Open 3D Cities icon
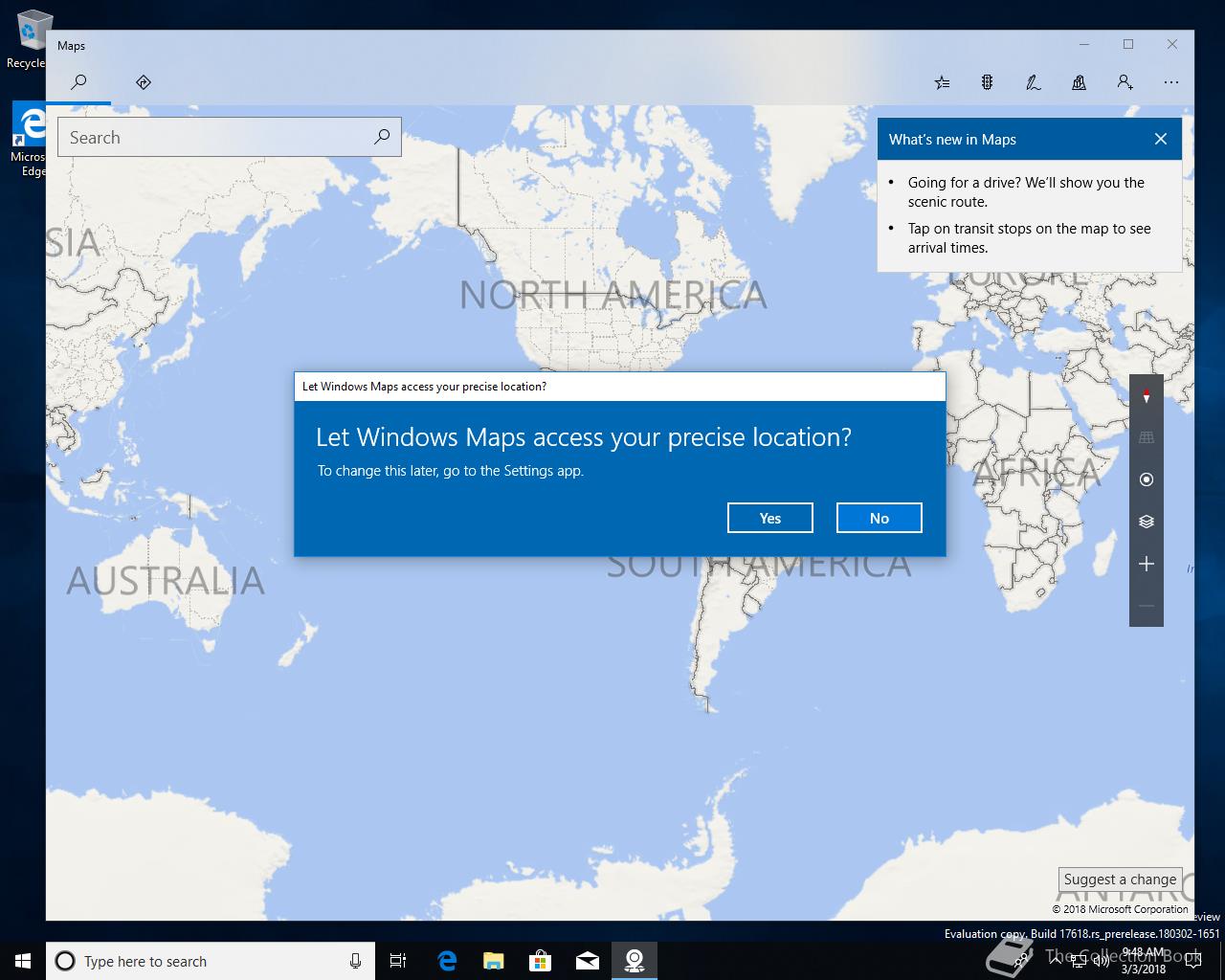The width and height of the screenshot is (1225, 980). pos(1079,83)
